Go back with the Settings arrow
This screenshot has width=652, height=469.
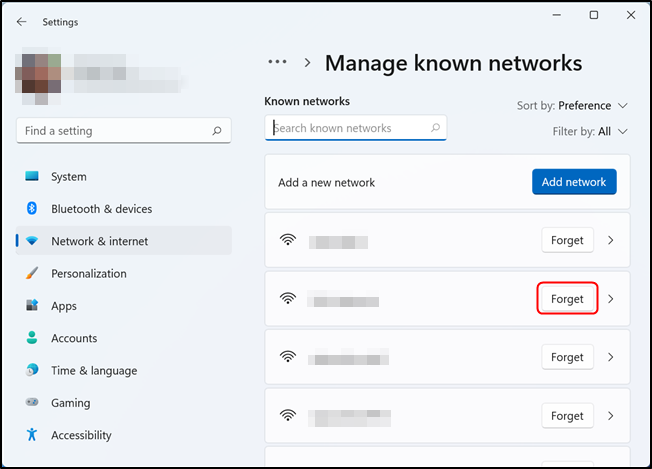pyautogui.click(x=21, y=22)
